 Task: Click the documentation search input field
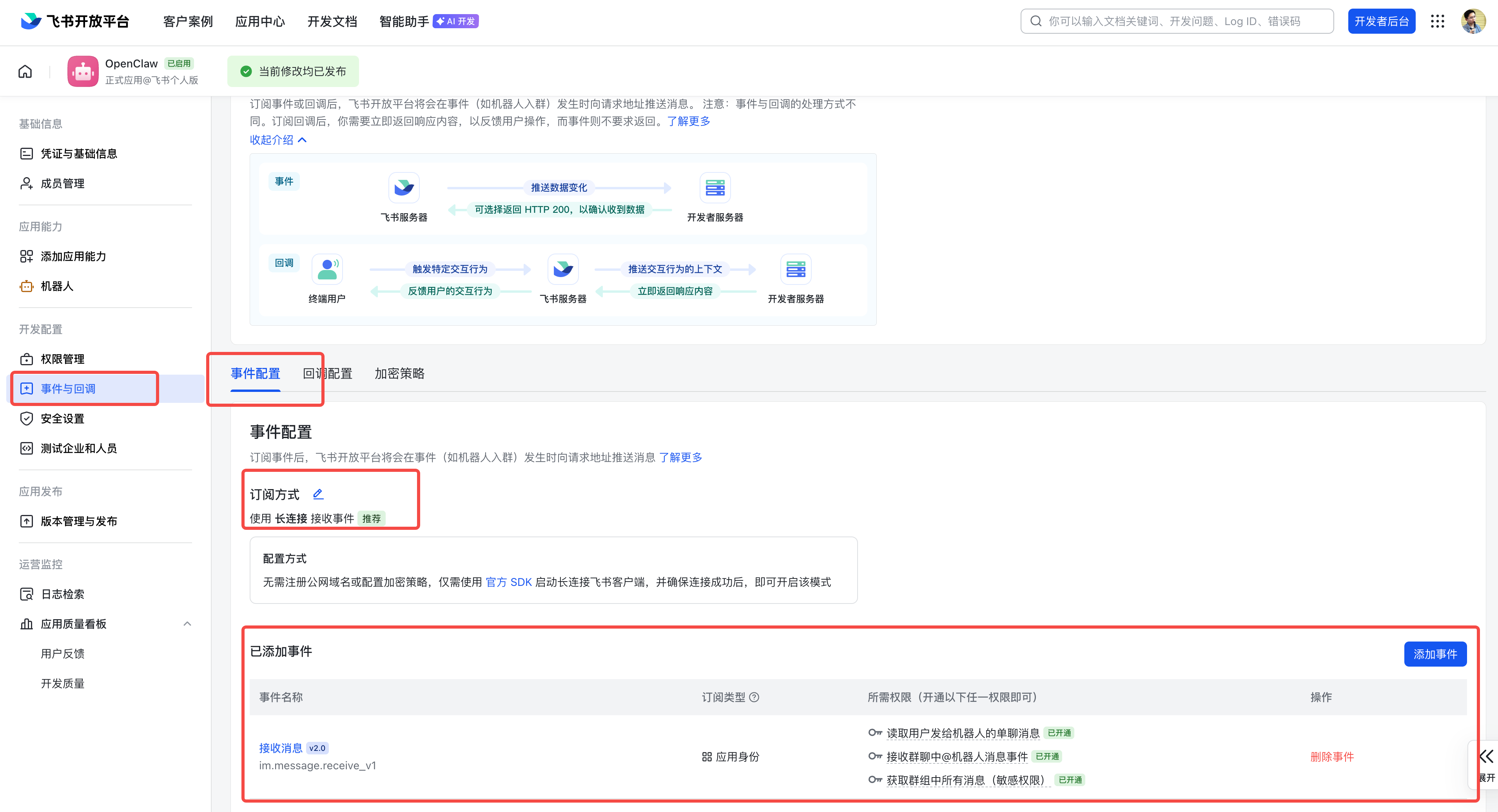point(1177,22)
